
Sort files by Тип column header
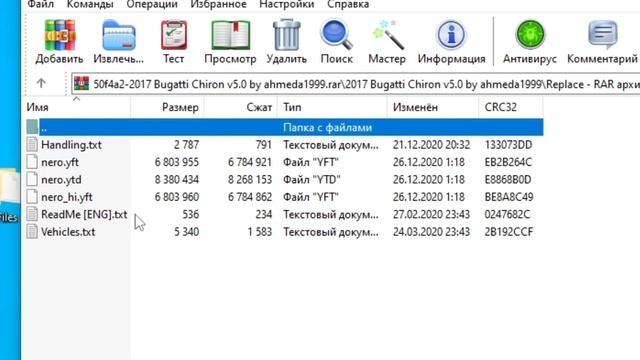pos(332,107)
